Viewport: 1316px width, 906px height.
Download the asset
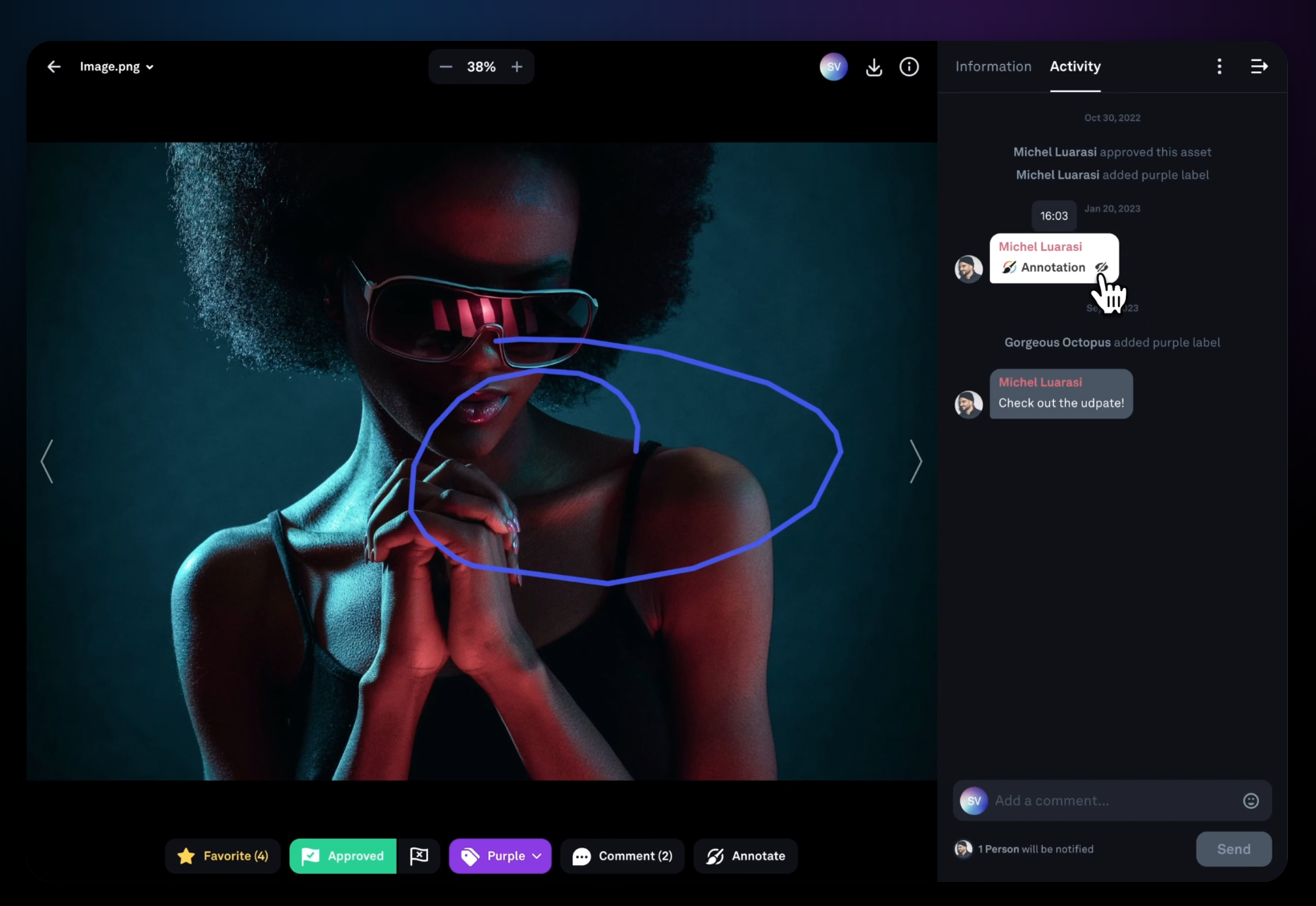click(874, 67)
